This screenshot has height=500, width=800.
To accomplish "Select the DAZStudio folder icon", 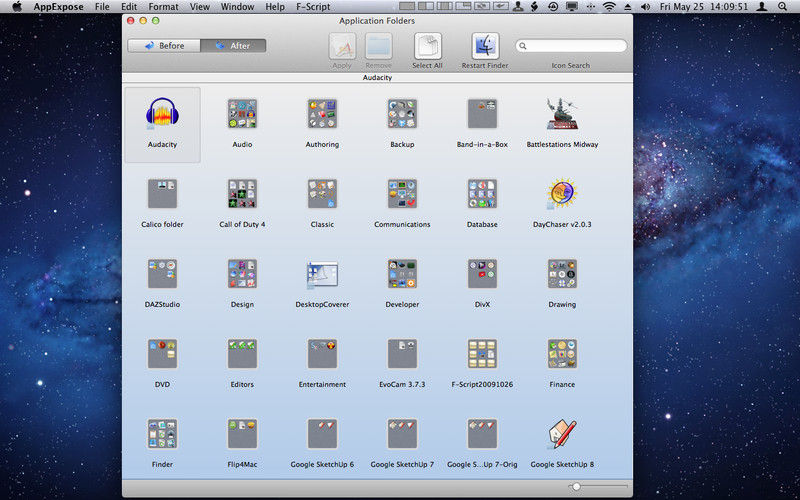I will (162, 273).
